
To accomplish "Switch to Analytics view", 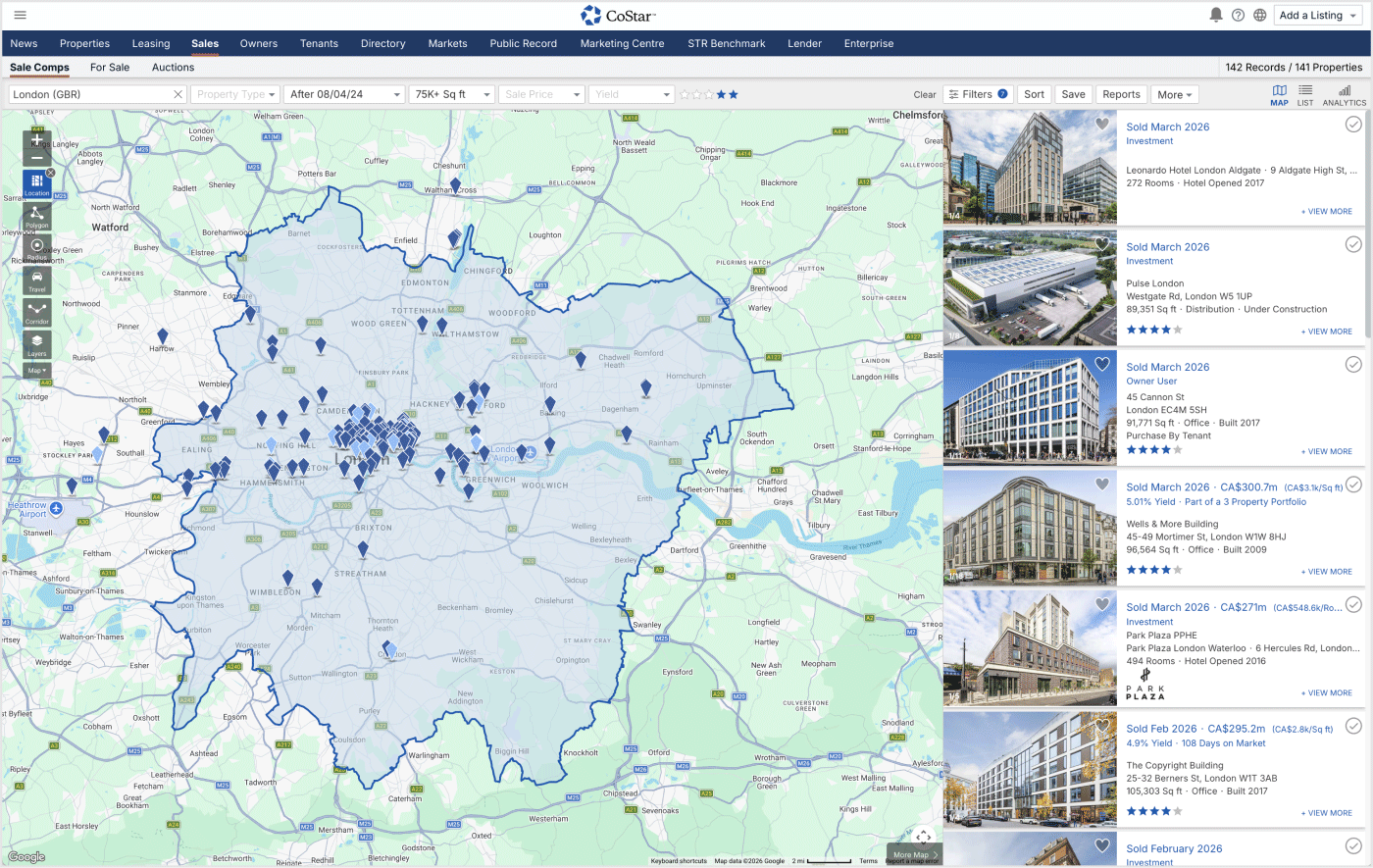I will pyautogui.click(x=1344, y=94).
